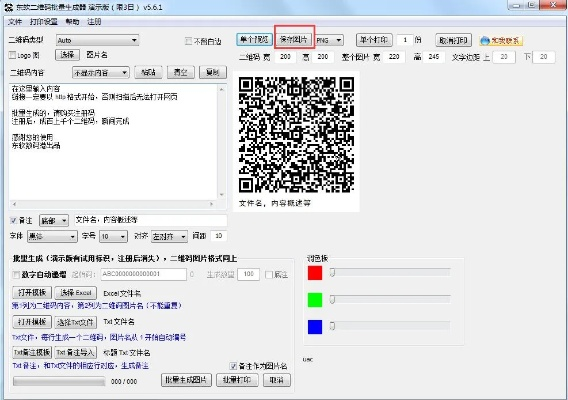Click the 二维码 宽 field showing 200
Viewport: 568px width, 400px height.
[x=285, y=57]
